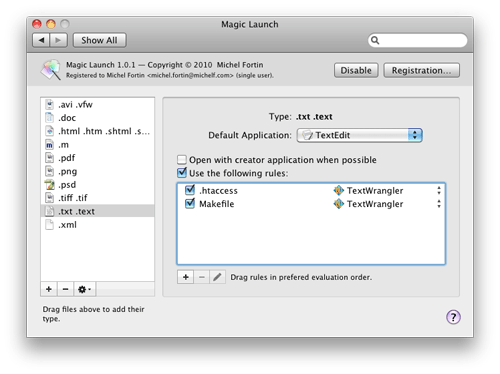Uncheck Use the following rules
The height and width of the screenshot is (374, 500).
click(182, 173)
